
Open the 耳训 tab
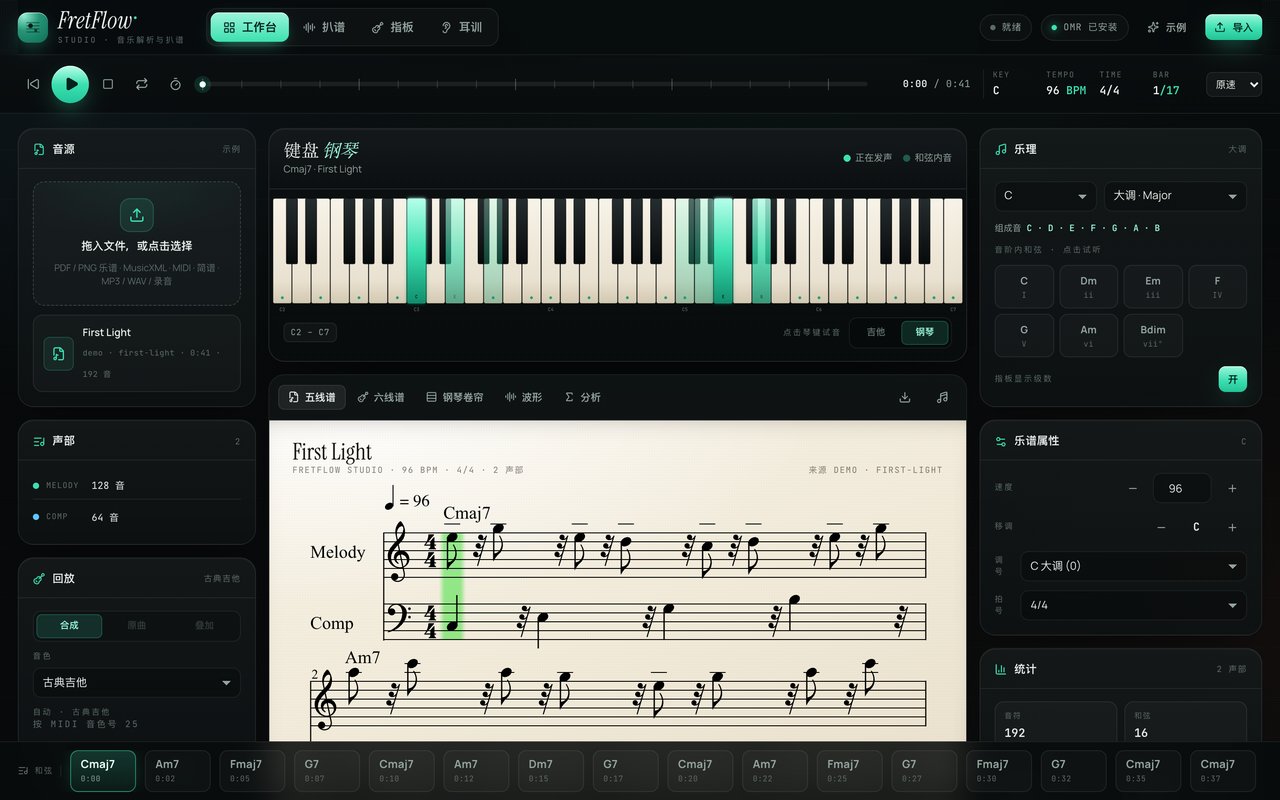[x=461, y=27]
